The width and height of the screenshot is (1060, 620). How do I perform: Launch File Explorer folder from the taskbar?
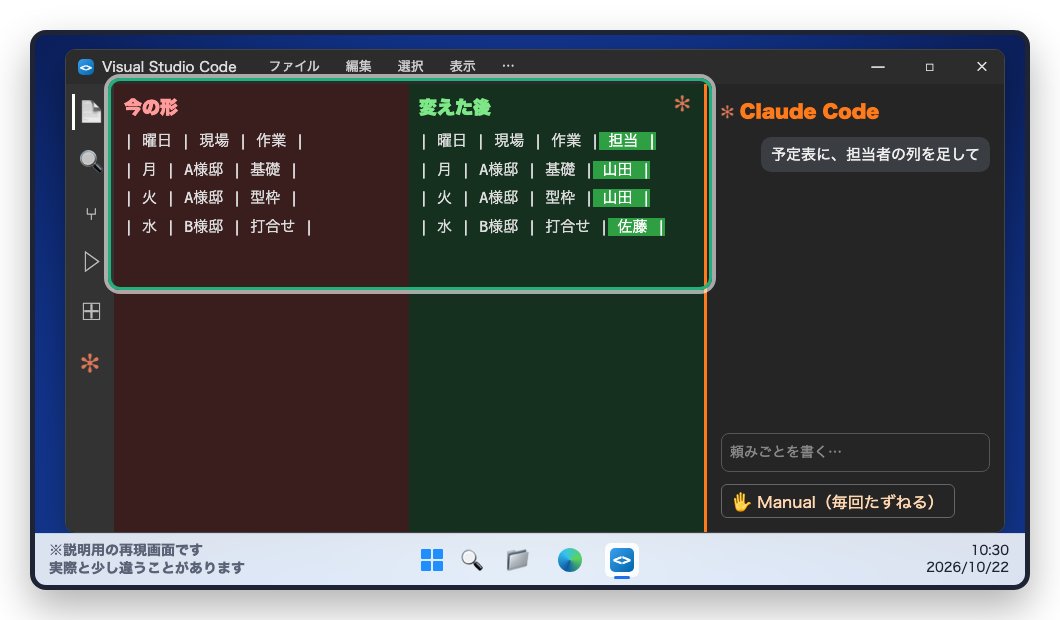tap(518, 560)
